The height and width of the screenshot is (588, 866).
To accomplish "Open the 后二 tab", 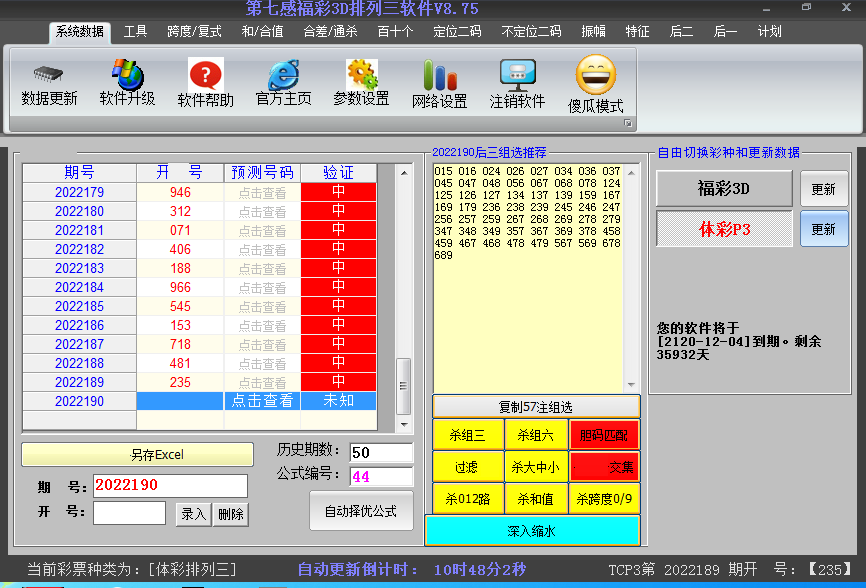I will click(x=682, y=31).
